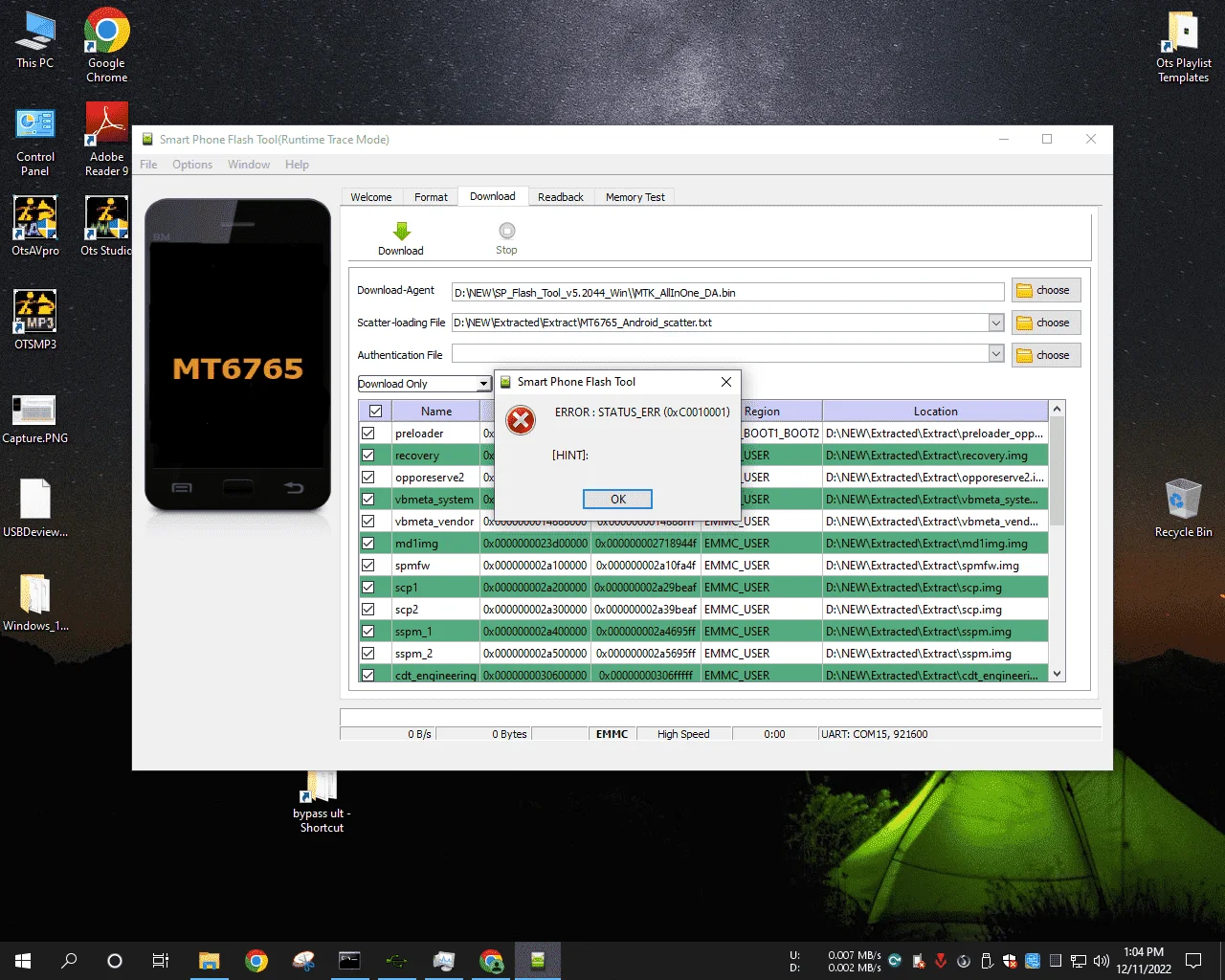Select the OtsAVpro desktop icon
The height and width of the screenshot is (980, 1225).
[x=35, y=227]
